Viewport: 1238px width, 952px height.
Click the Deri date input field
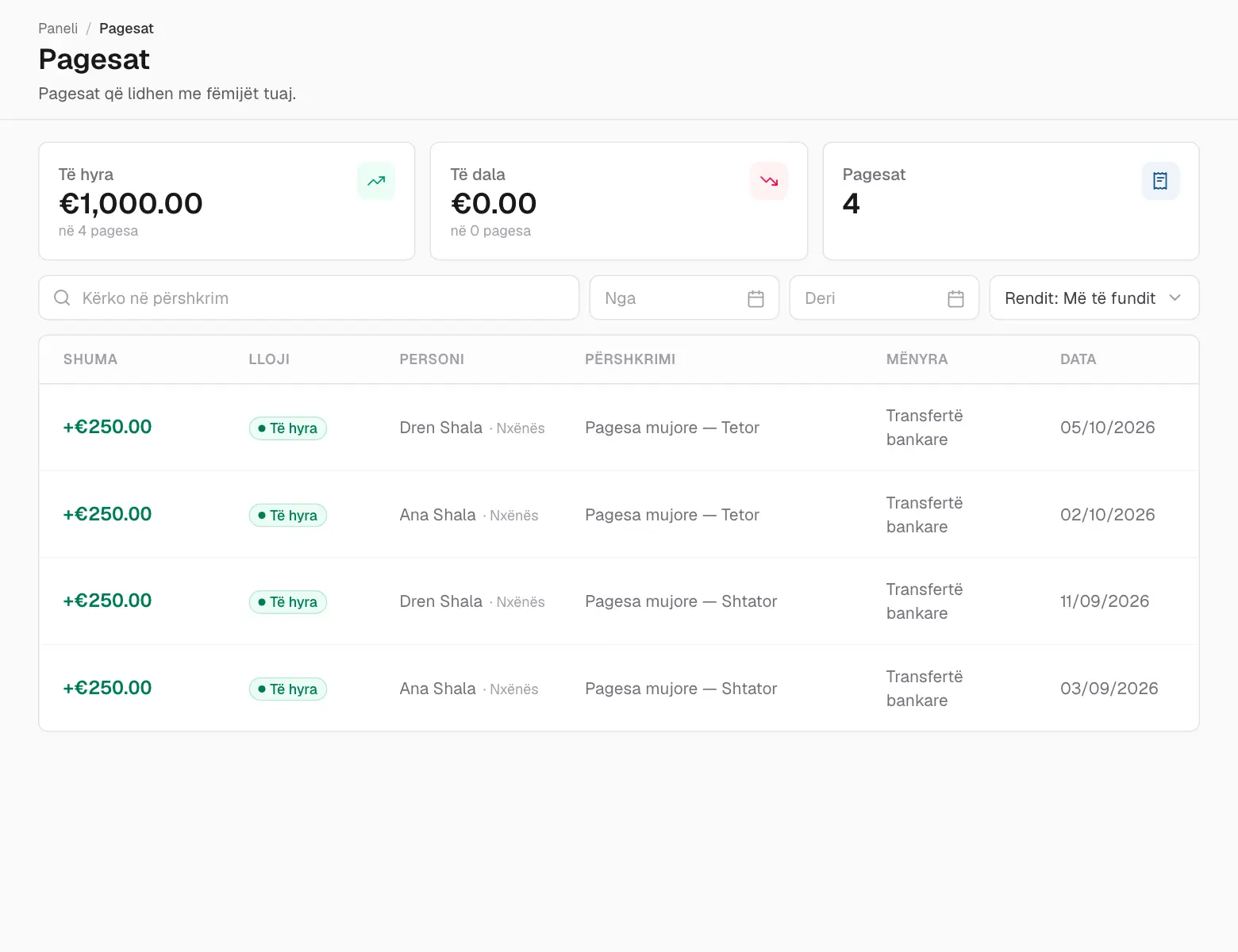(x=884, y=298)
